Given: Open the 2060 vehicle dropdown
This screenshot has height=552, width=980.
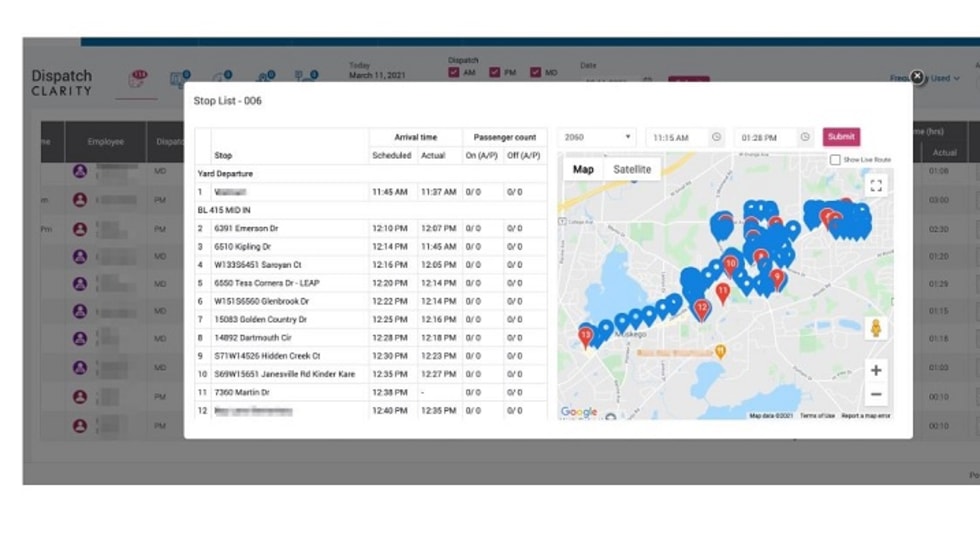Looking at the screenshot, I should pos(597,137).
